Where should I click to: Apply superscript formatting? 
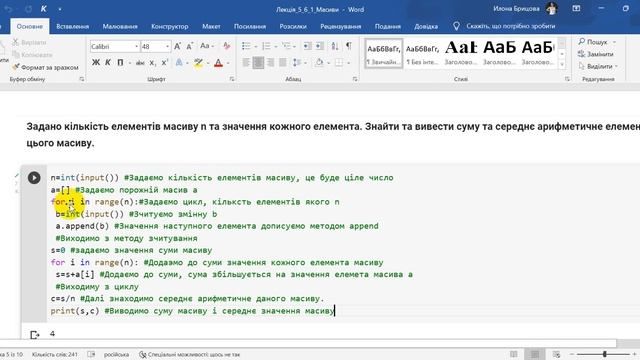164,62
